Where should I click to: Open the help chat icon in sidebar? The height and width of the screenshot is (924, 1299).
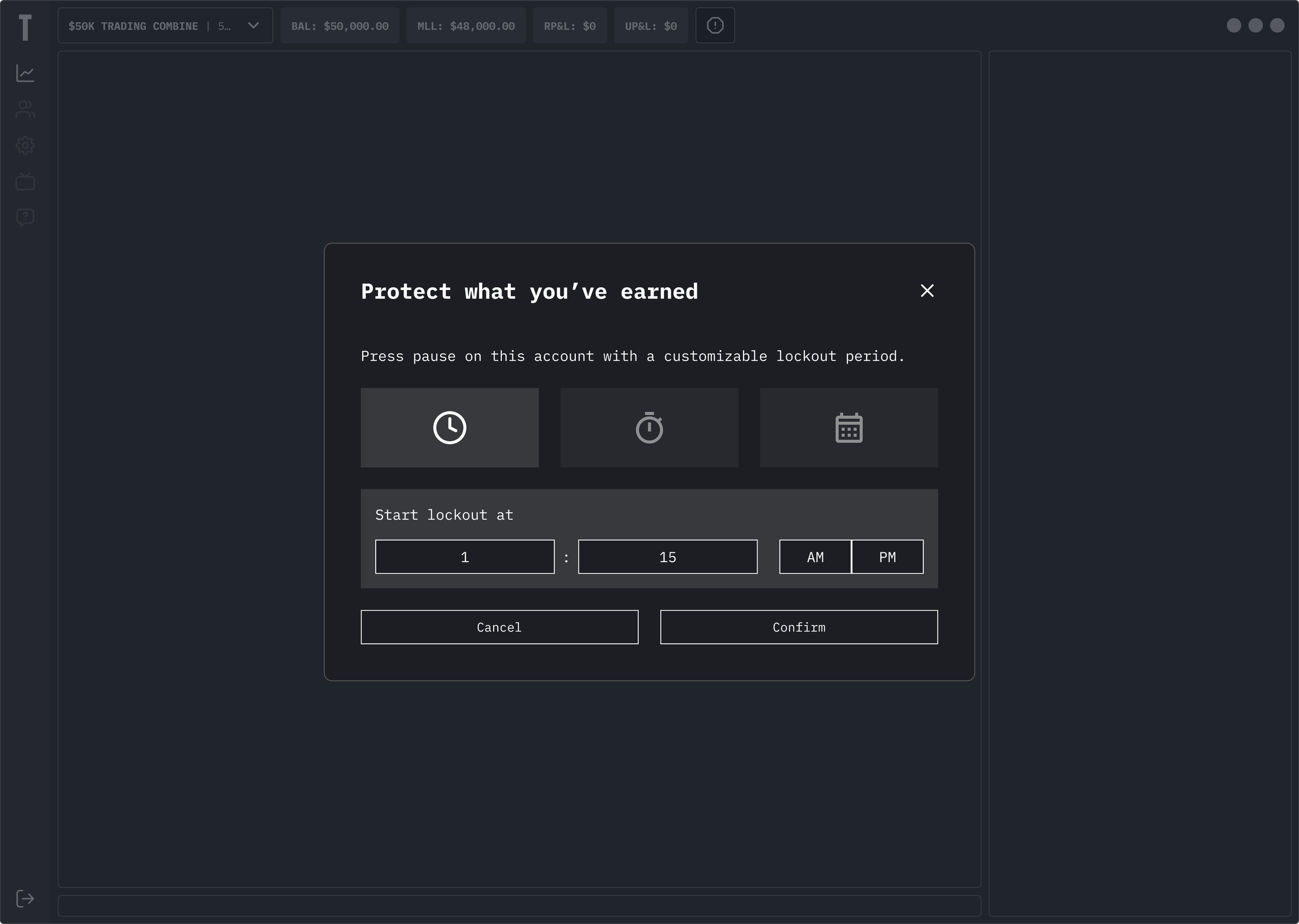click(25, 217)
